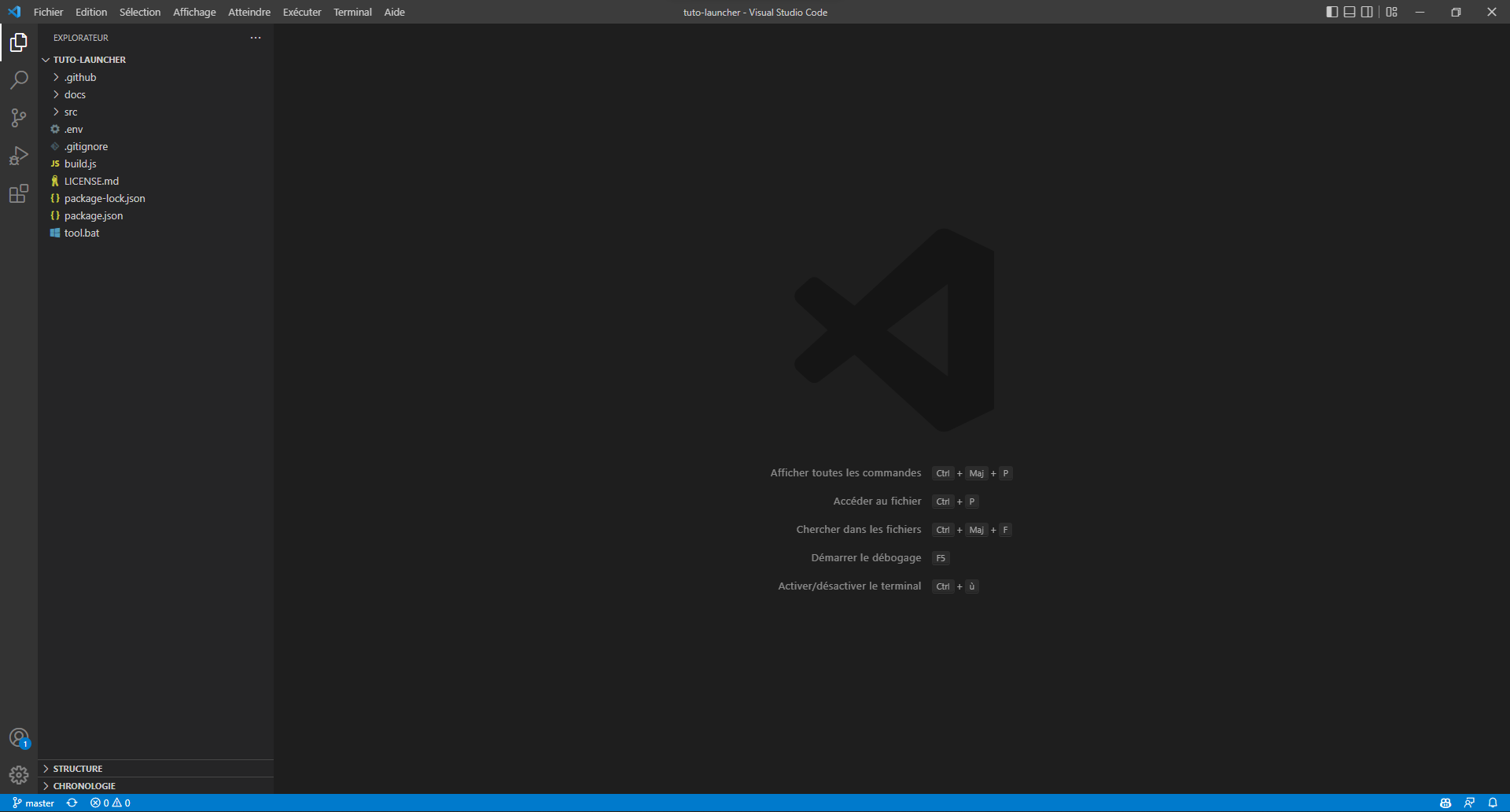Click 'Chercher dans les fichiers' text
Viewport: 1510px width, 812px height.
tap(859, 529)
